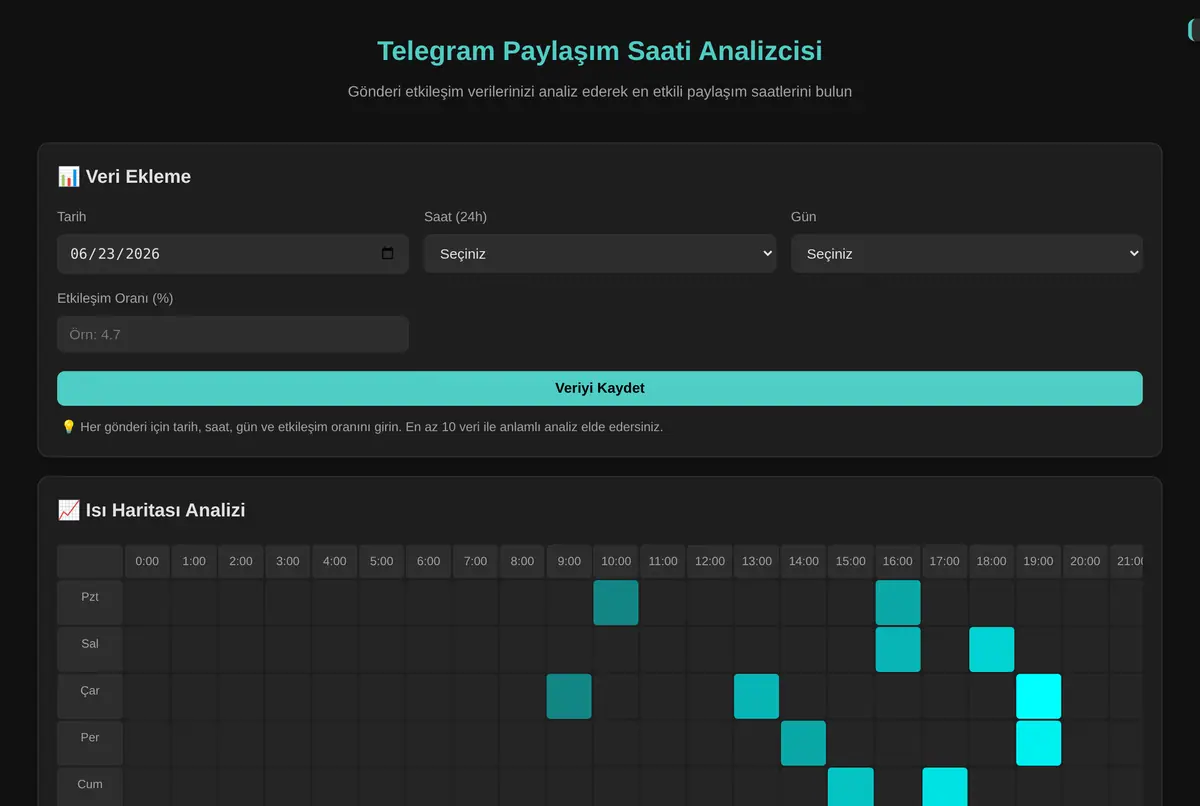Click the Çar 19:00 heatmap cell
Screen dimensions: 1200x806
click(x=1039, y=697)
